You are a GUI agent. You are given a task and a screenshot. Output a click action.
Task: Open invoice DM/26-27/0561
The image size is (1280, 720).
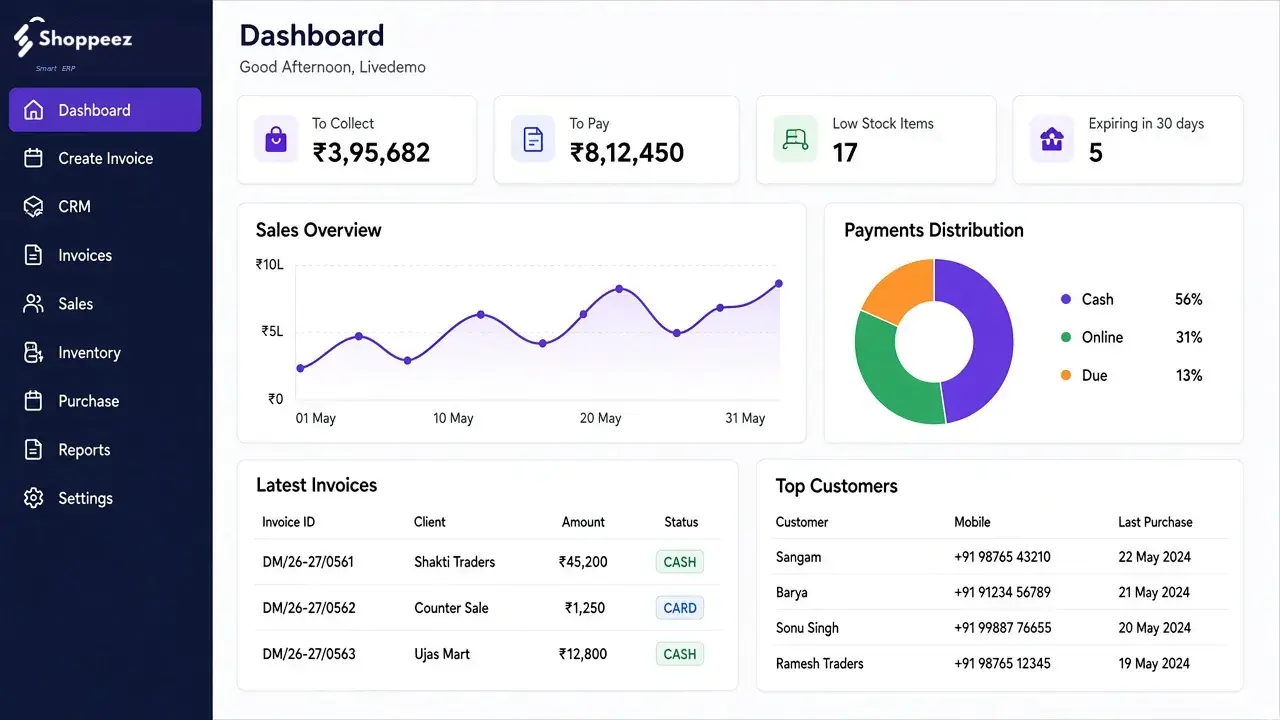(x=308, y=562)
